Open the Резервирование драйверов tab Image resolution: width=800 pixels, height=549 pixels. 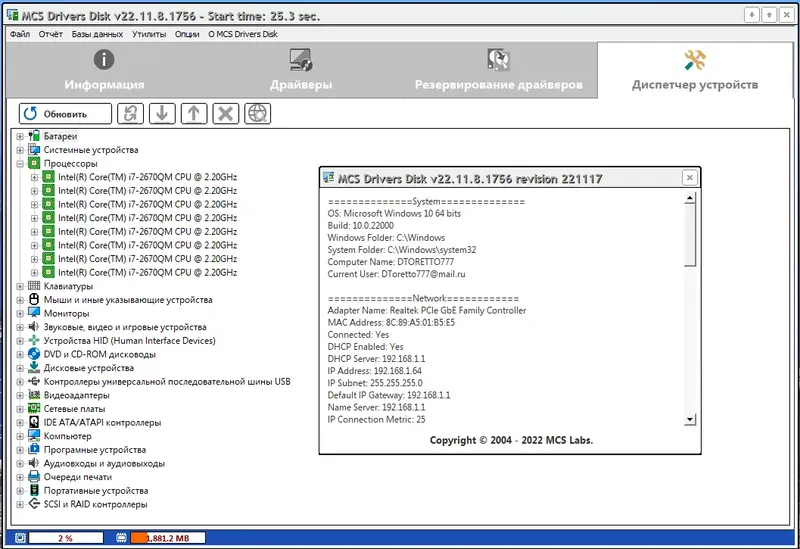[498, 70]
